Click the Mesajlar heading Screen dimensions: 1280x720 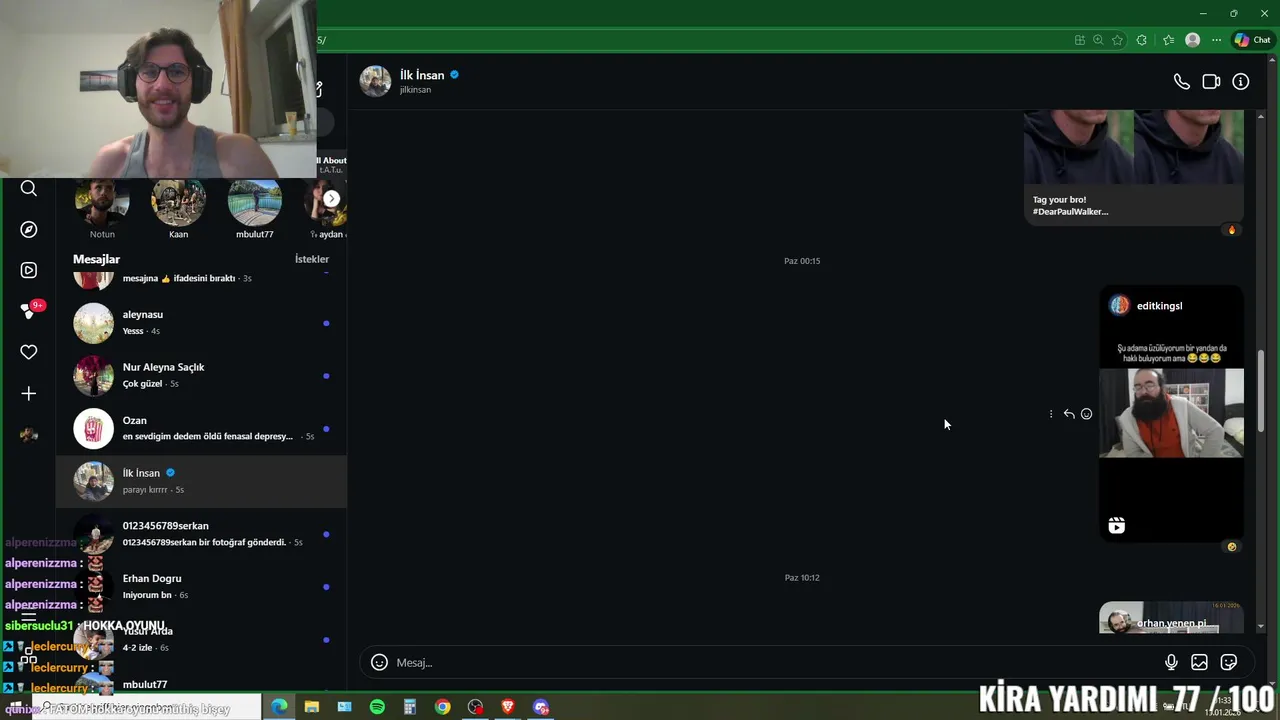click(x=96, y=259)
